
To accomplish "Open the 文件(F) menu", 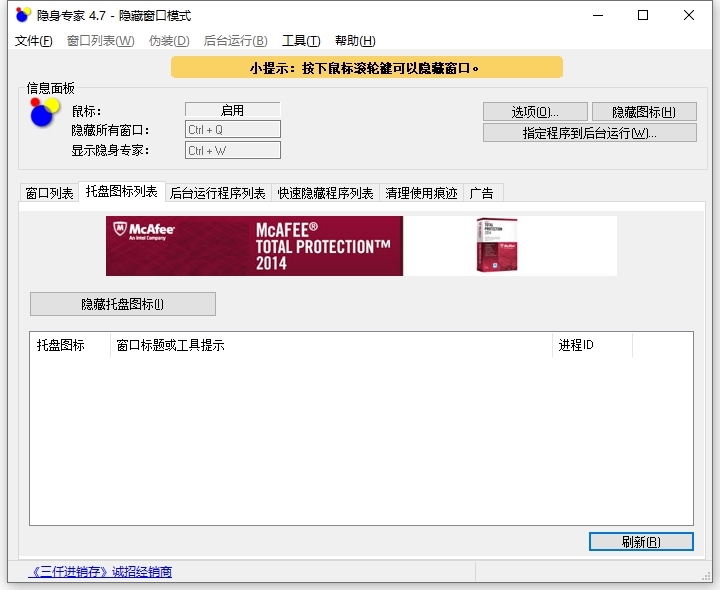I will (34, 41).
